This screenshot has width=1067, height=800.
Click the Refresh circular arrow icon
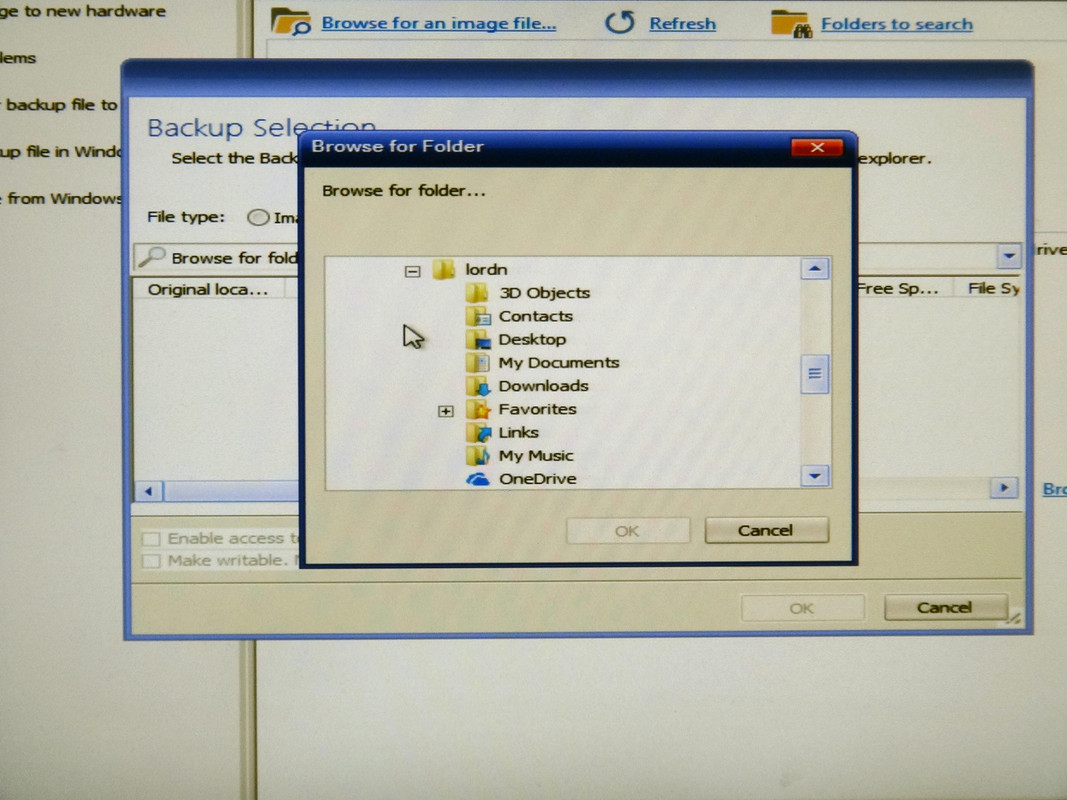(x=619, y=22)
